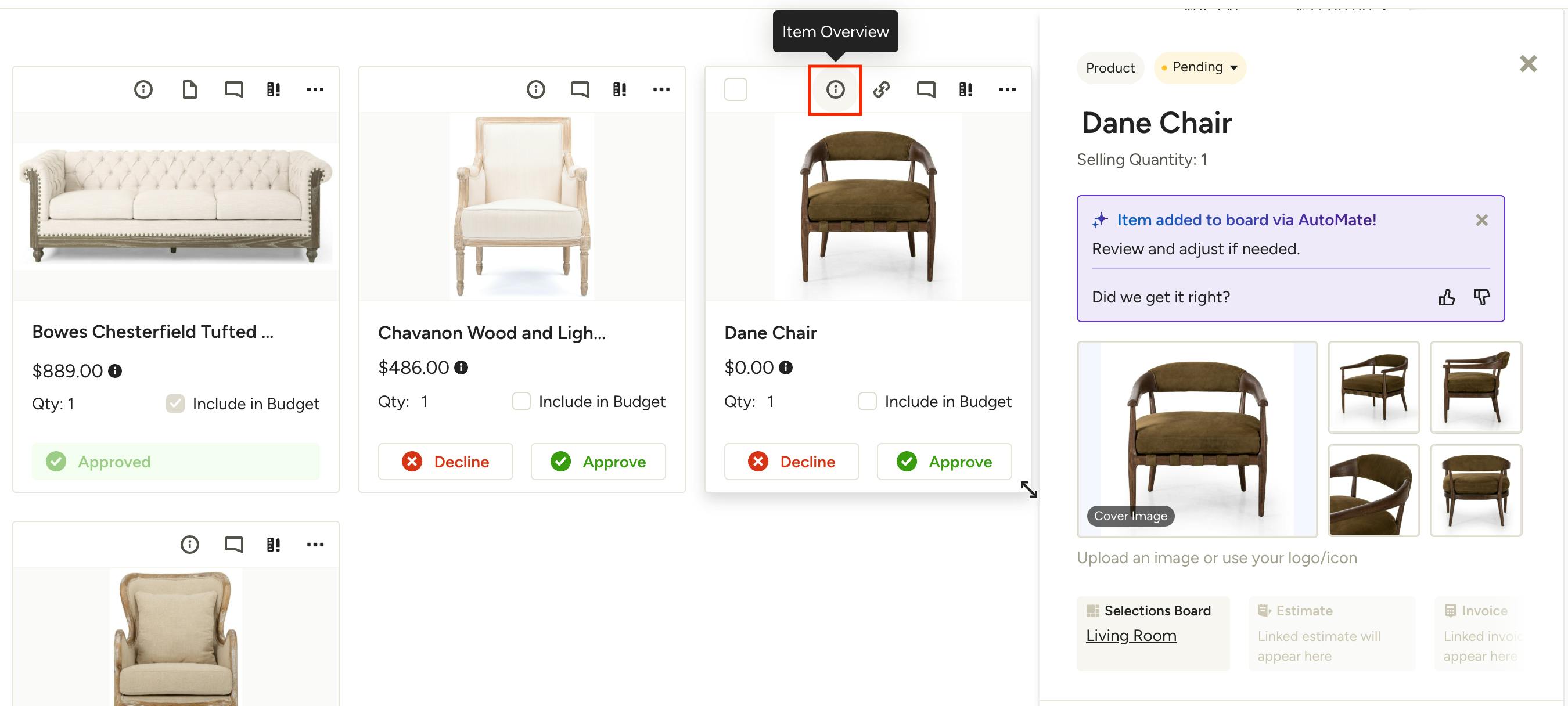Click thumbs up in AutoMate feedback
Screen dimensions: 1568x706
(1446, 297)
